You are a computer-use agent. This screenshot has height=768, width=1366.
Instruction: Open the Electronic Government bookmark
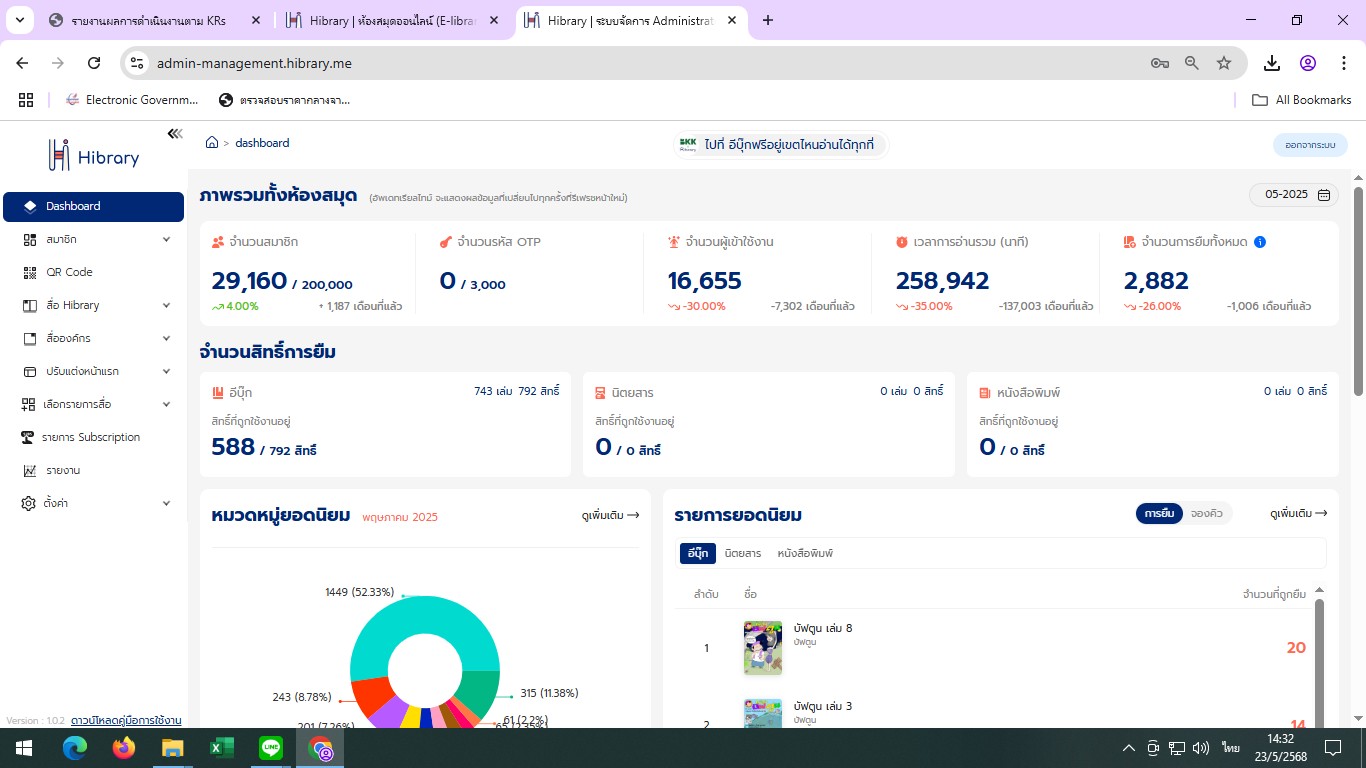[132, 100]
